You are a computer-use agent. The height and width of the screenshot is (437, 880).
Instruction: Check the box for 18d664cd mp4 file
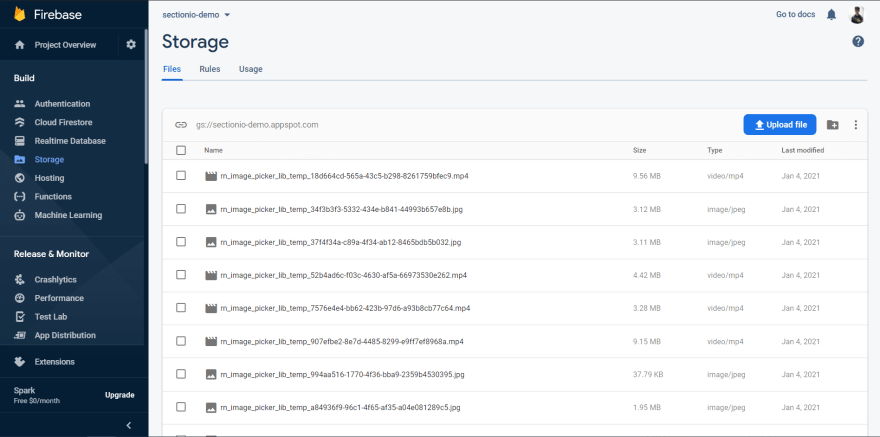[181, 176]
